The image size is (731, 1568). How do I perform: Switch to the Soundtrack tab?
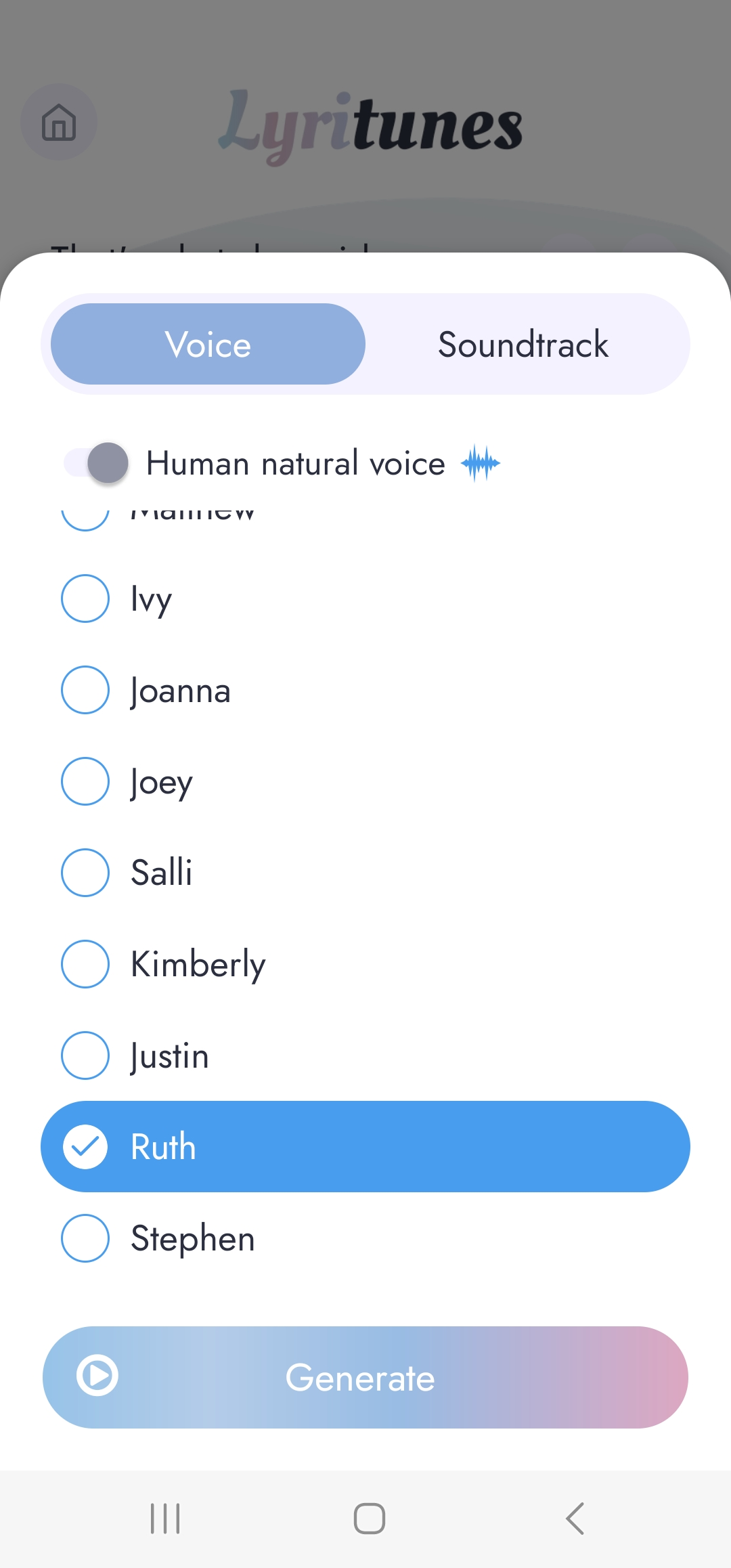523,344
